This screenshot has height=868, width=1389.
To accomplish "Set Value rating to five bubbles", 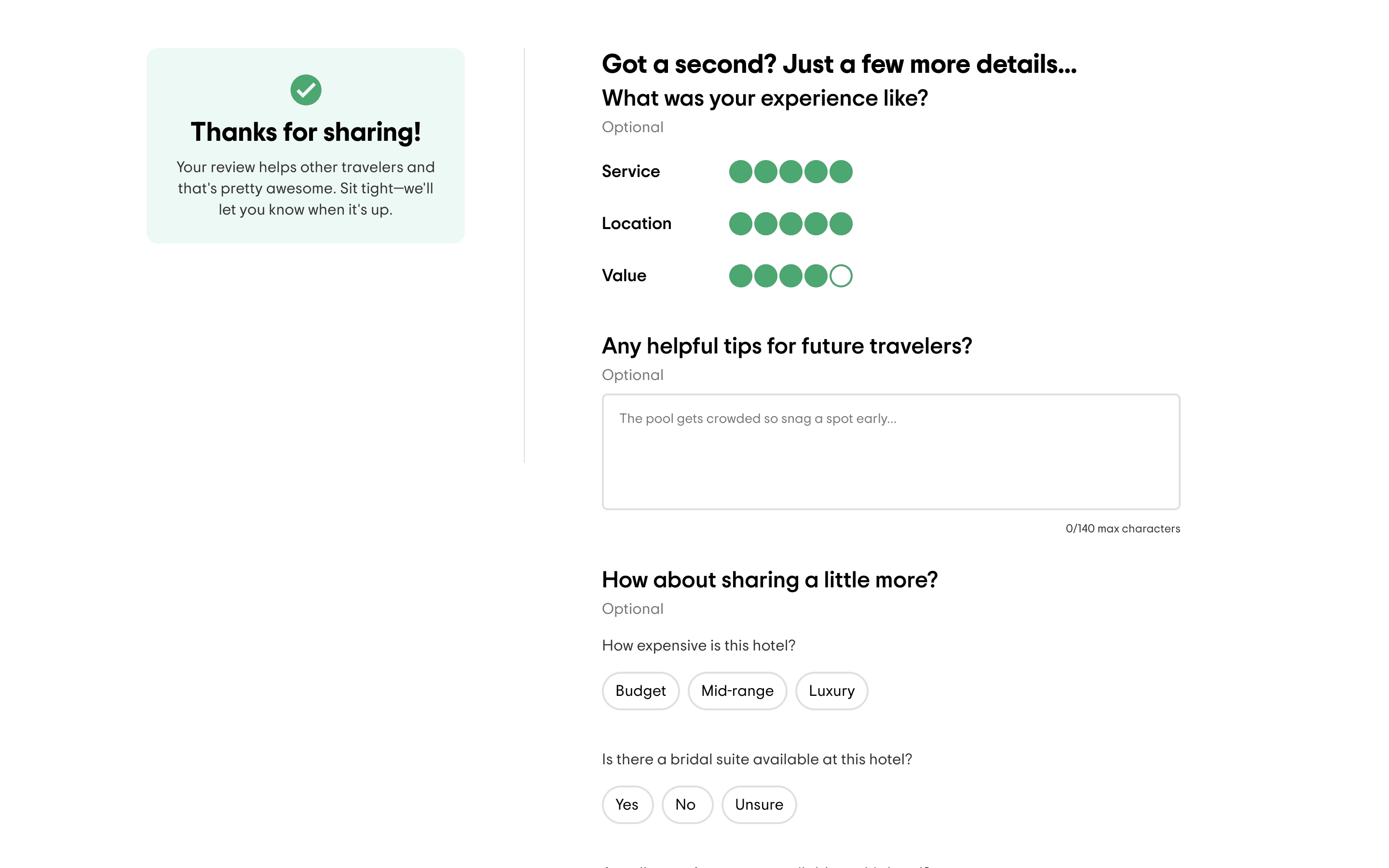I will pos(841,276).
